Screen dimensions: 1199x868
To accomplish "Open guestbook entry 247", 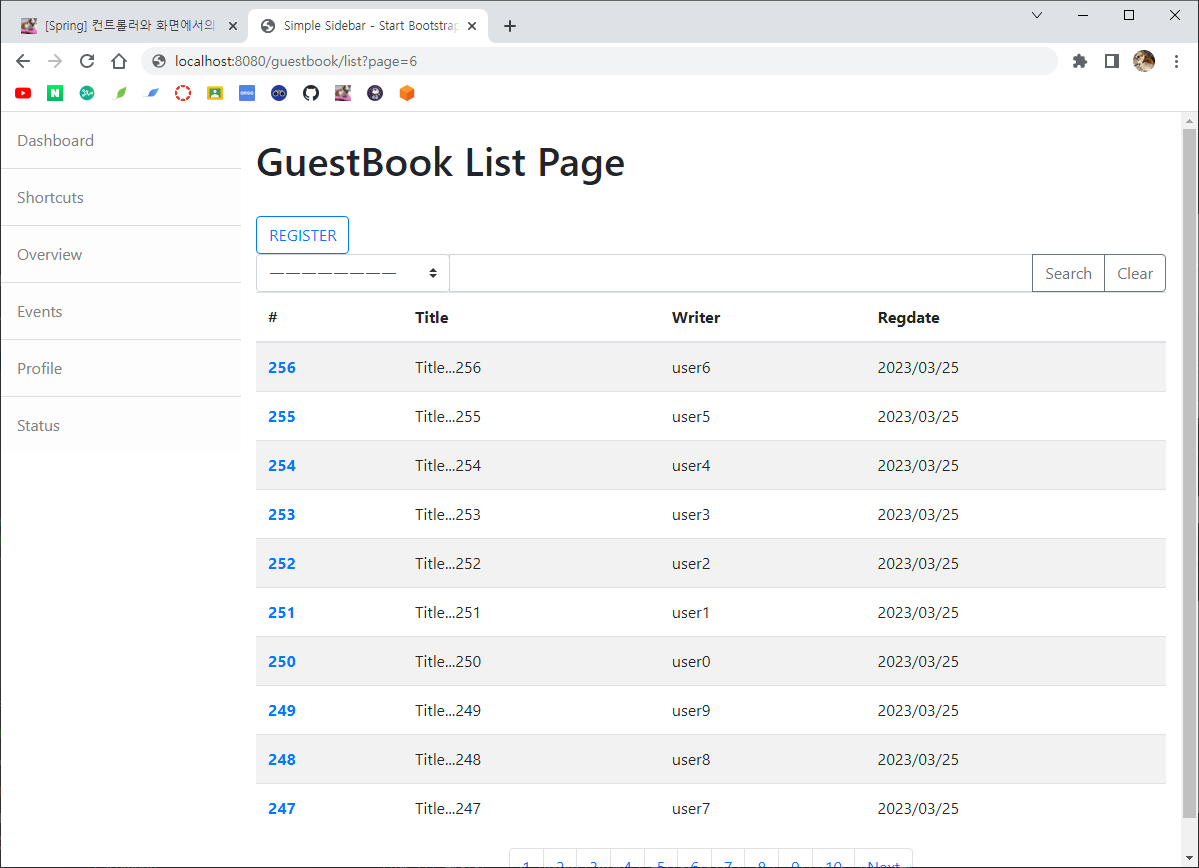I will click(281, 808).
